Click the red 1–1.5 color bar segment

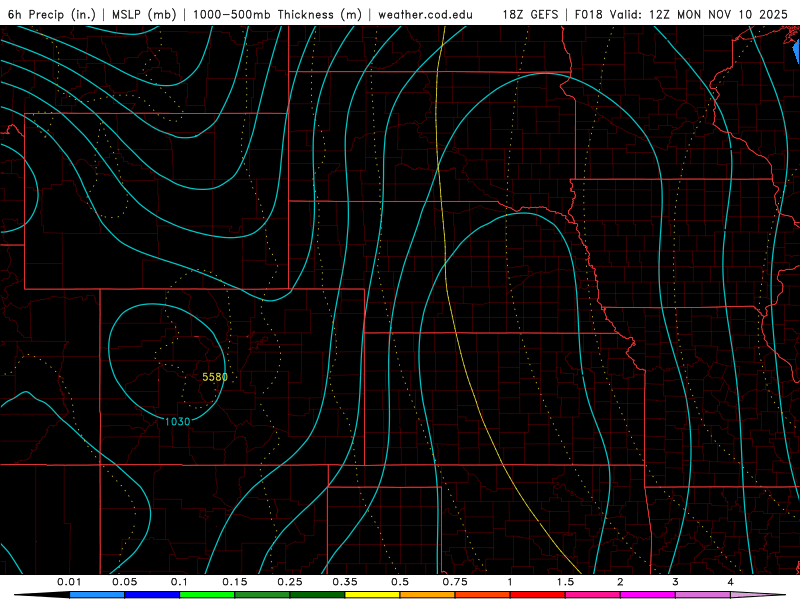tap(538, 595)
